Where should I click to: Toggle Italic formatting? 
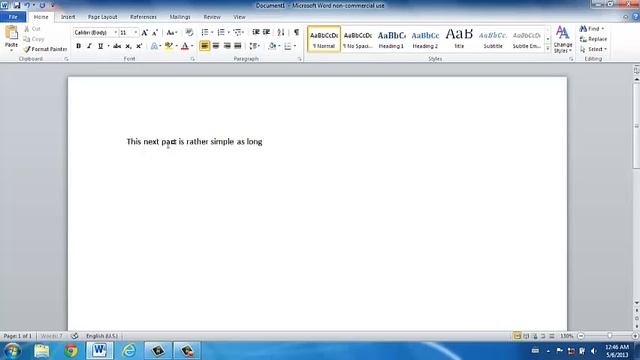(x=89, y=46)
